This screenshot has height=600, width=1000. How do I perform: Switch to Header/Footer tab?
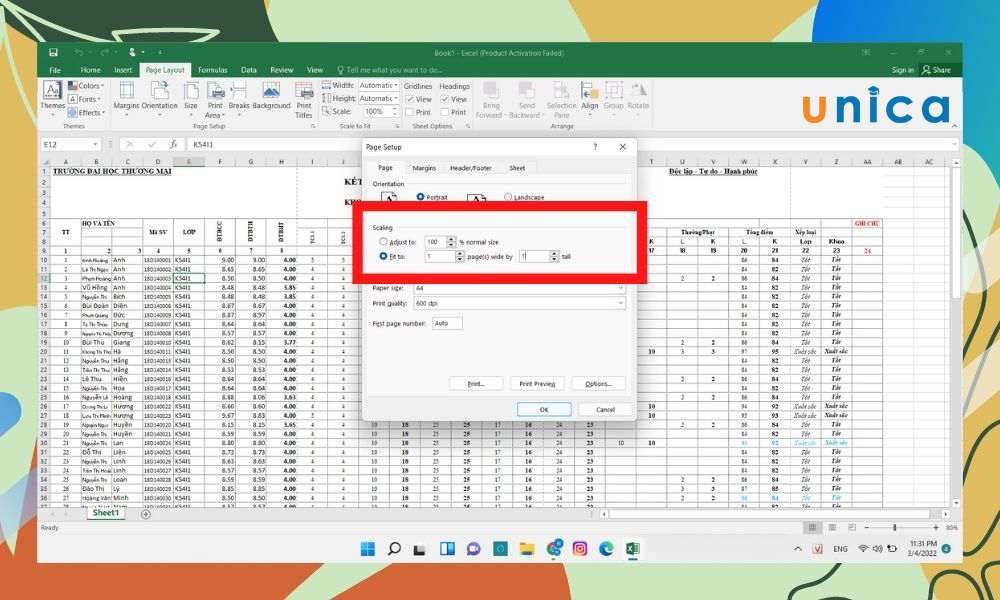point(471,168)
